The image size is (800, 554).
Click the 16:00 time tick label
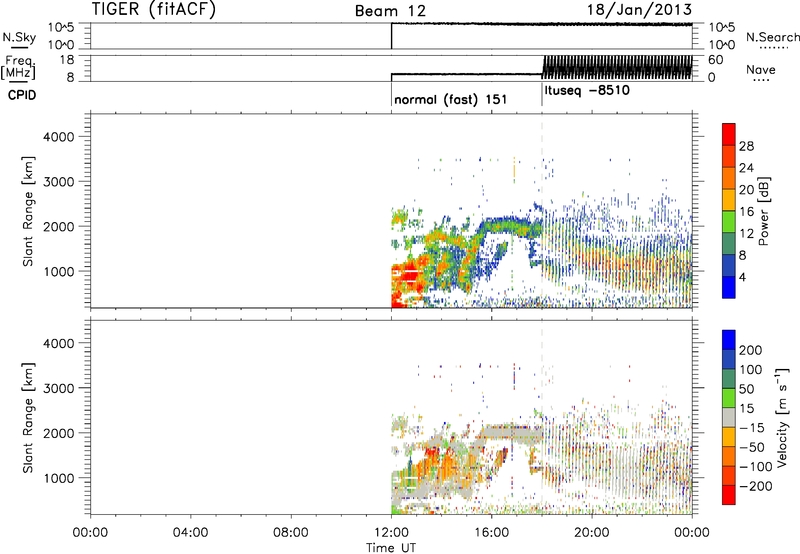(x=491, y=533)
